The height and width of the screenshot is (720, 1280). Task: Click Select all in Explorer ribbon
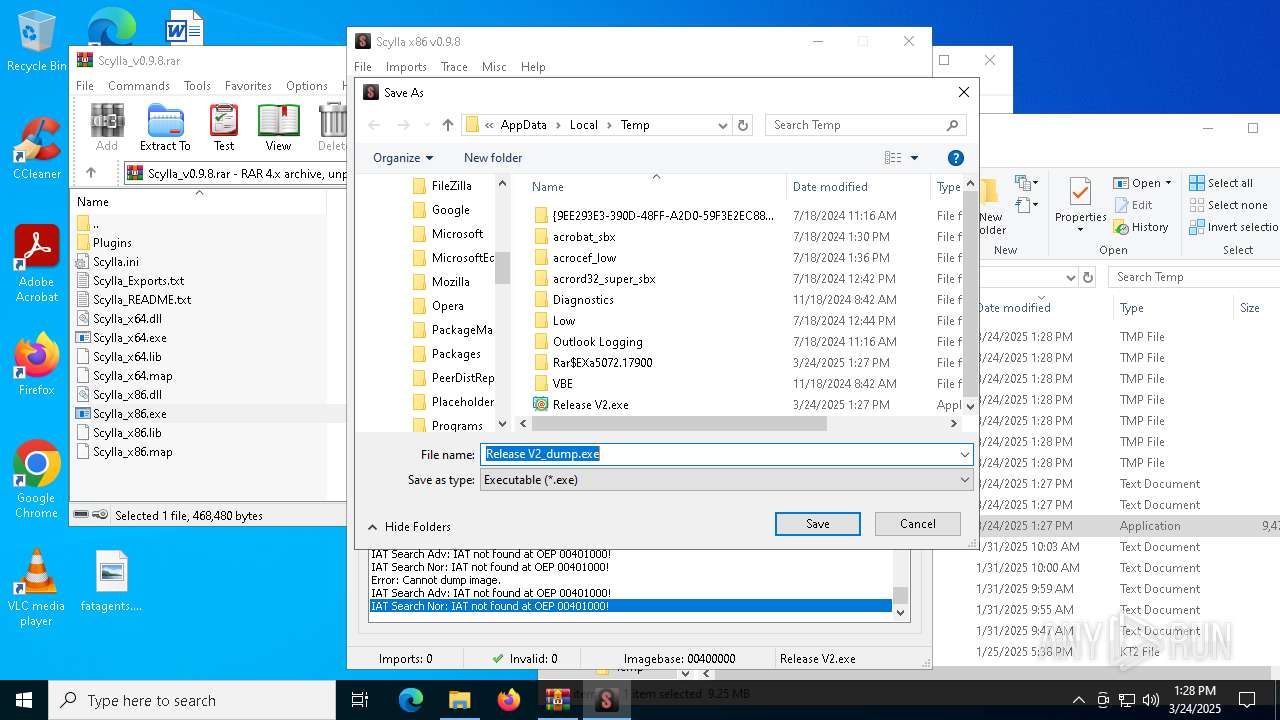click(1220, 183)
